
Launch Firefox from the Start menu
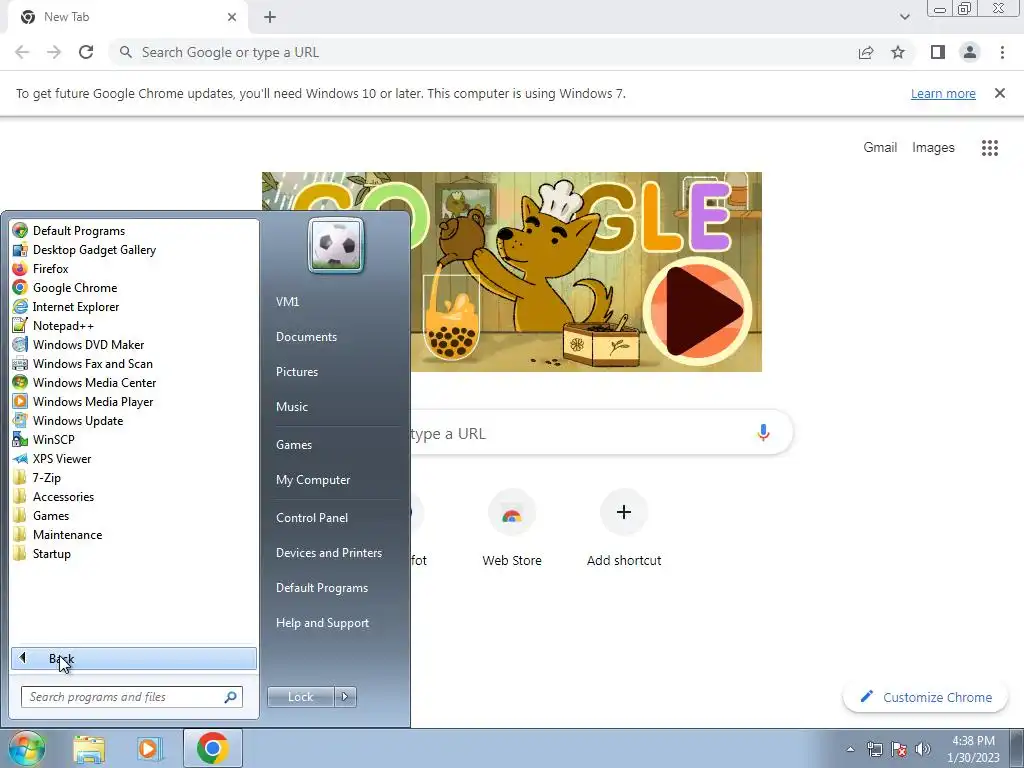point(40,268)
